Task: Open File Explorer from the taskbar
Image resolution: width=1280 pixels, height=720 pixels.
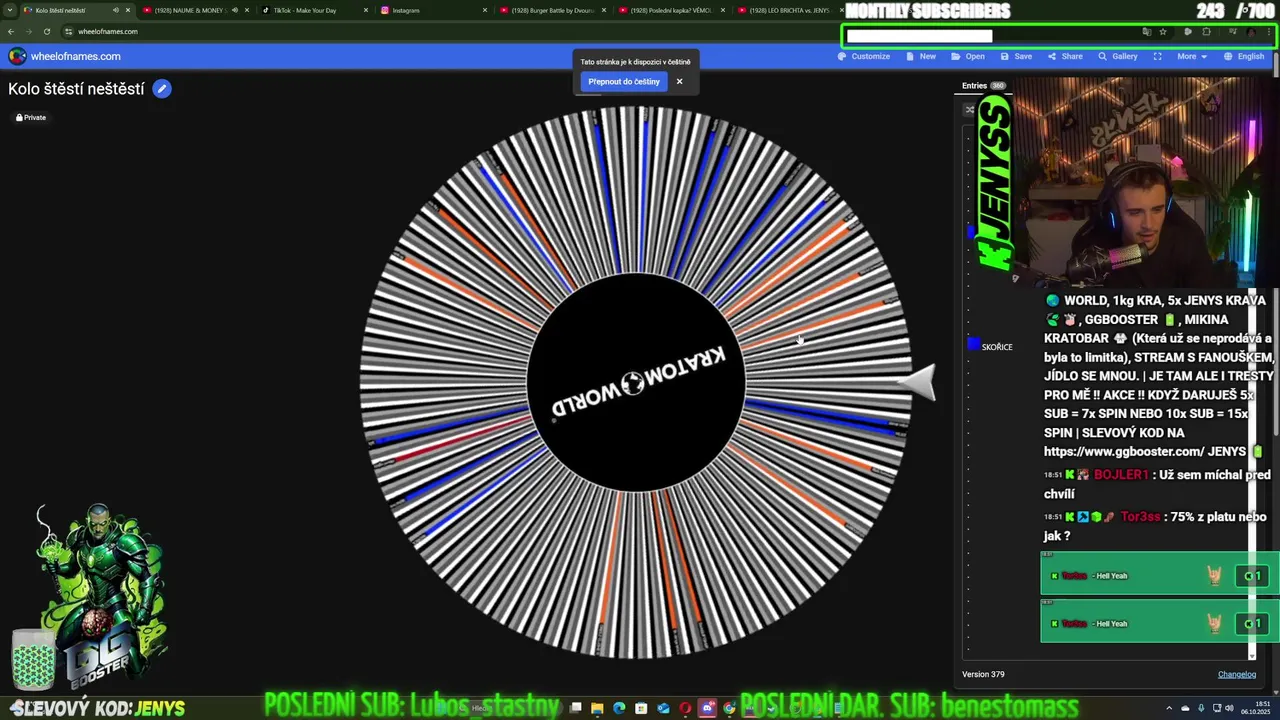Action: 597,708
